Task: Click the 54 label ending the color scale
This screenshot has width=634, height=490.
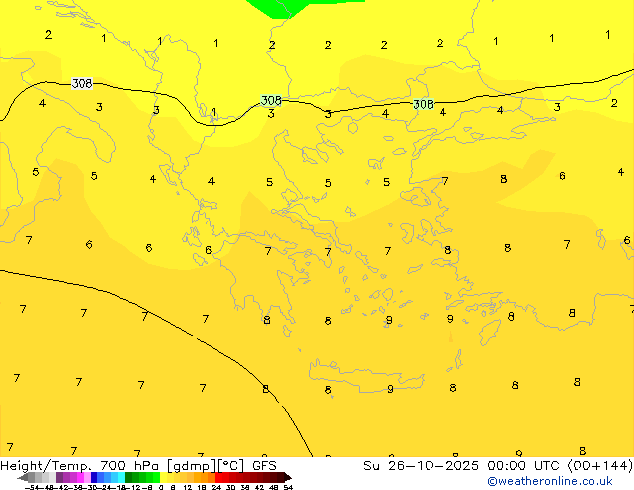Action: click(x=288, y=488)
